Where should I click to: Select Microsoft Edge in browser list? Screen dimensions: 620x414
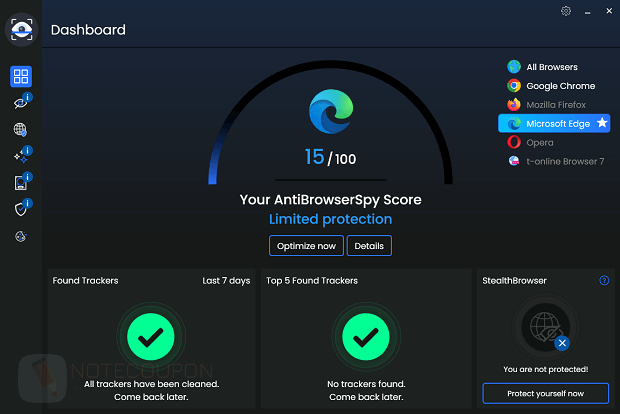coord(554,123)
